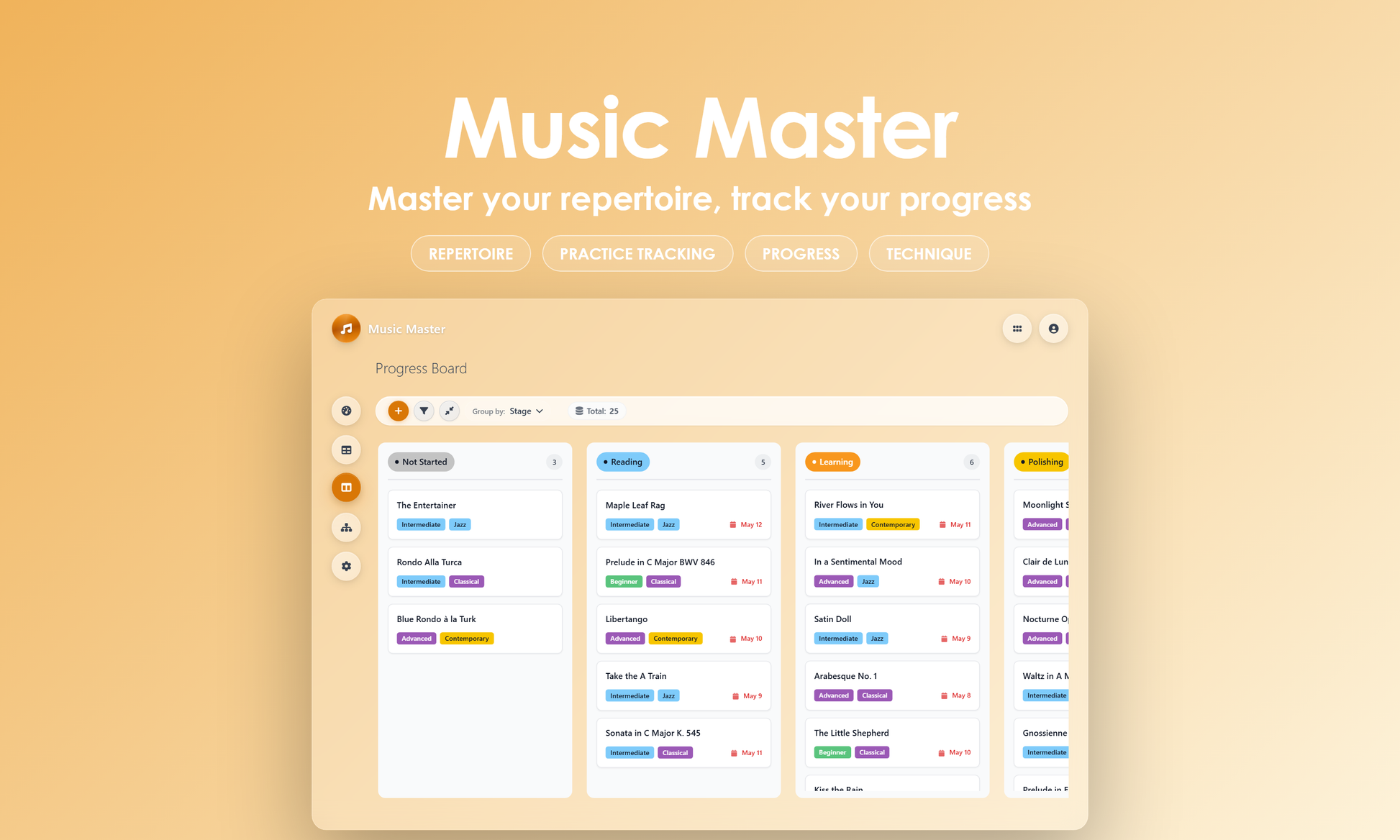This screenshot has width=1400, height=840.
Task: Click calendar icon on Libertango card
Action: (732, 639)
